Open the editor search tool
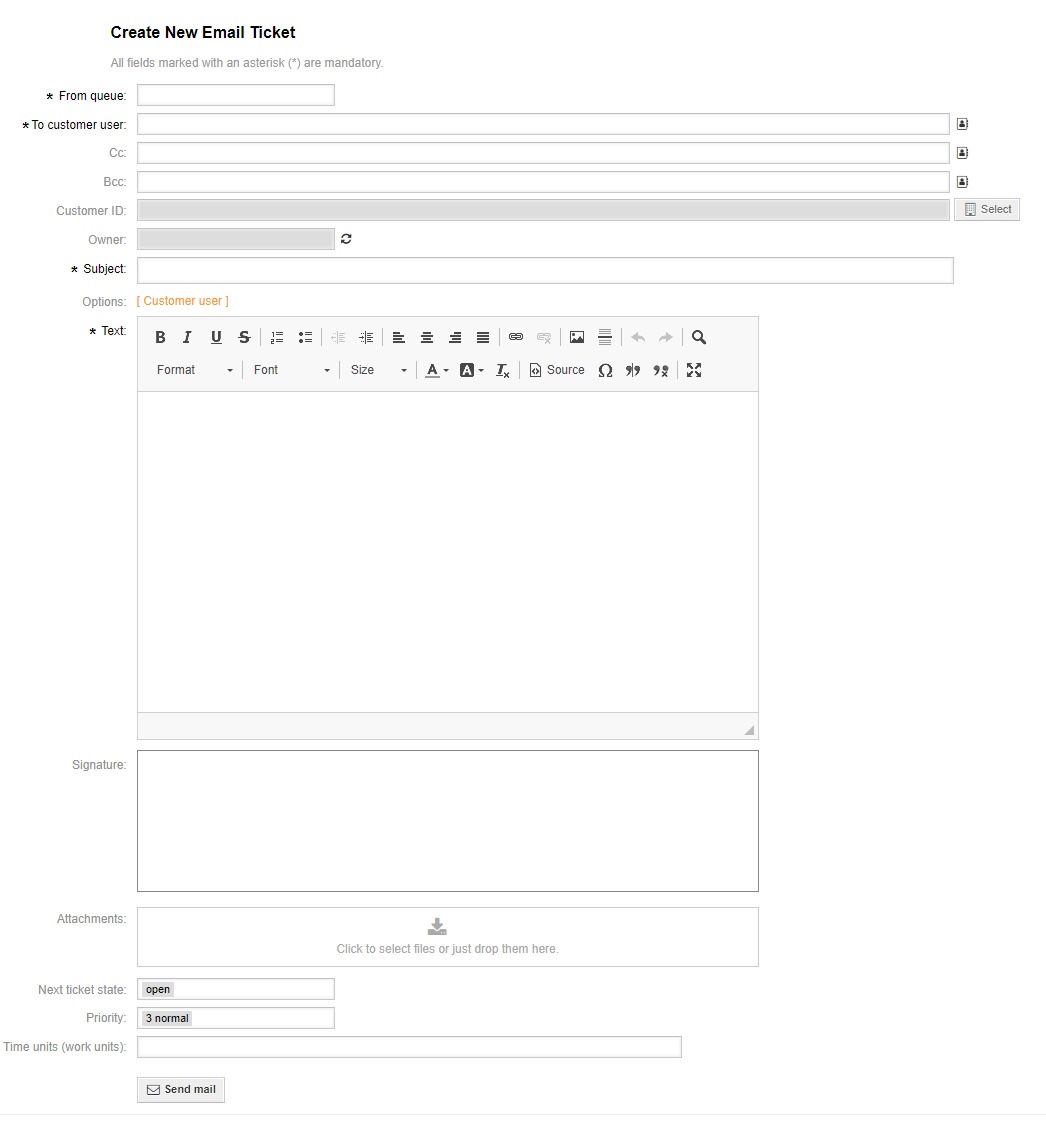 (x=698, y=337)
